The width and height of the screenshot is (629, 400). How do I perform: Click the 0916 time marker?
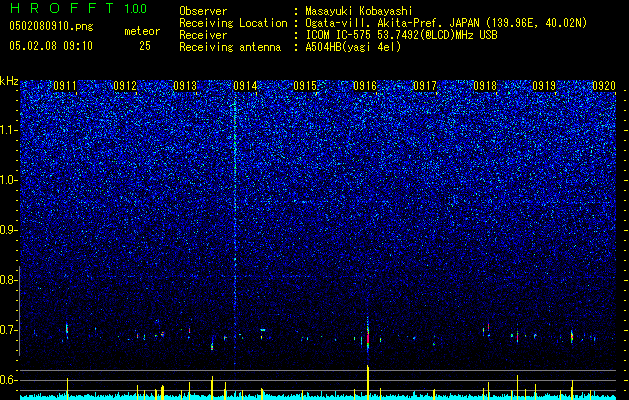point(365,86)
